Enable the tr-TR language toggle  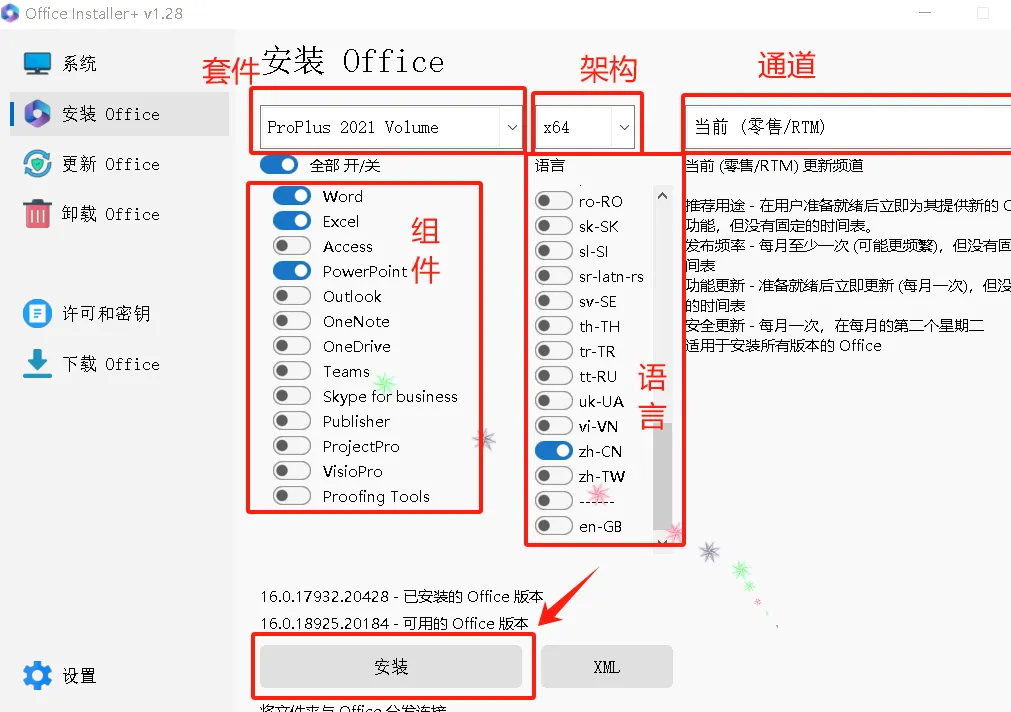(554, 351)
